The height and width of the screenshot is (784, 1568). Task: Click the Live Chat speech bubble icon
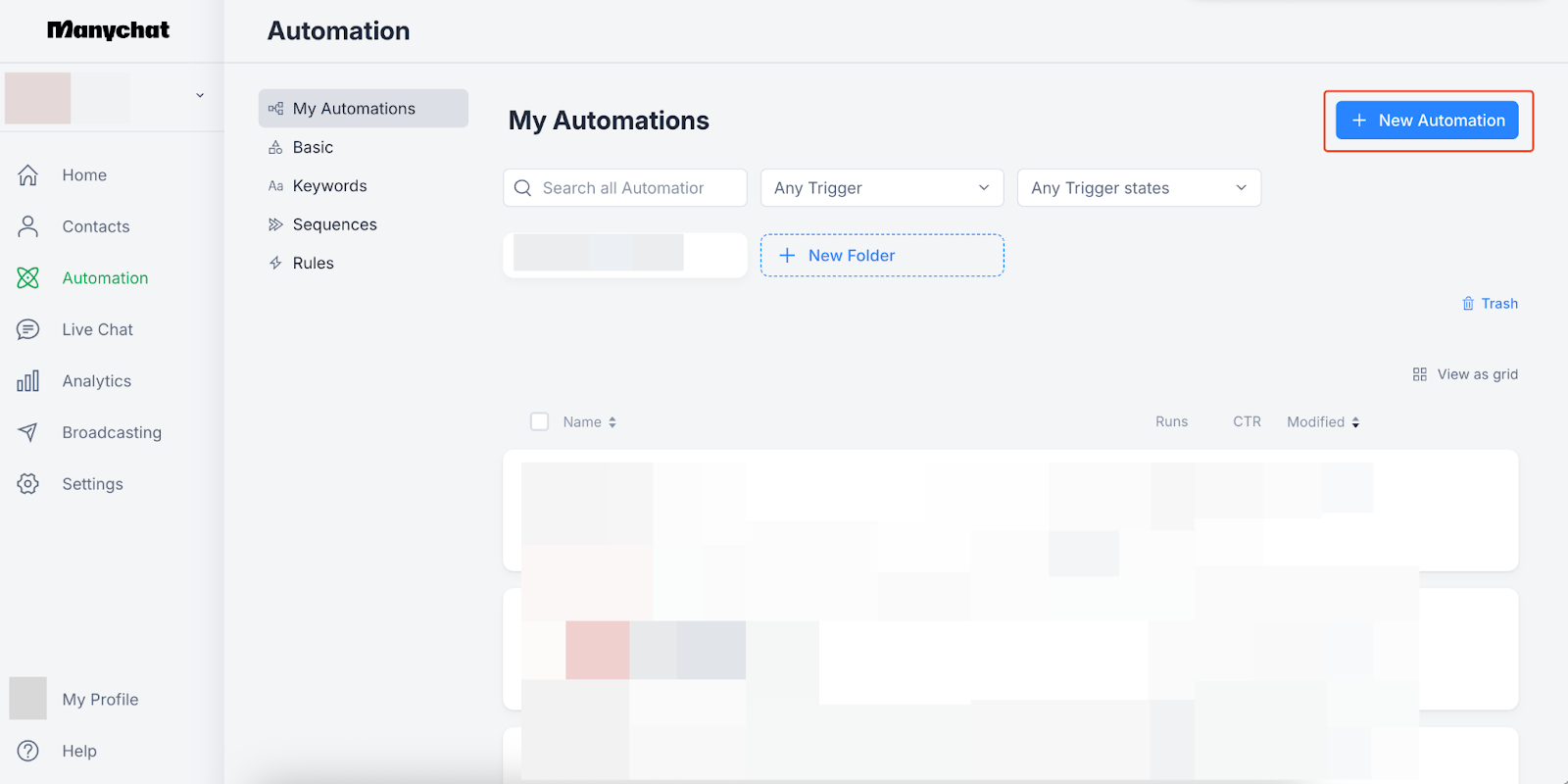[x=27, y=329]
